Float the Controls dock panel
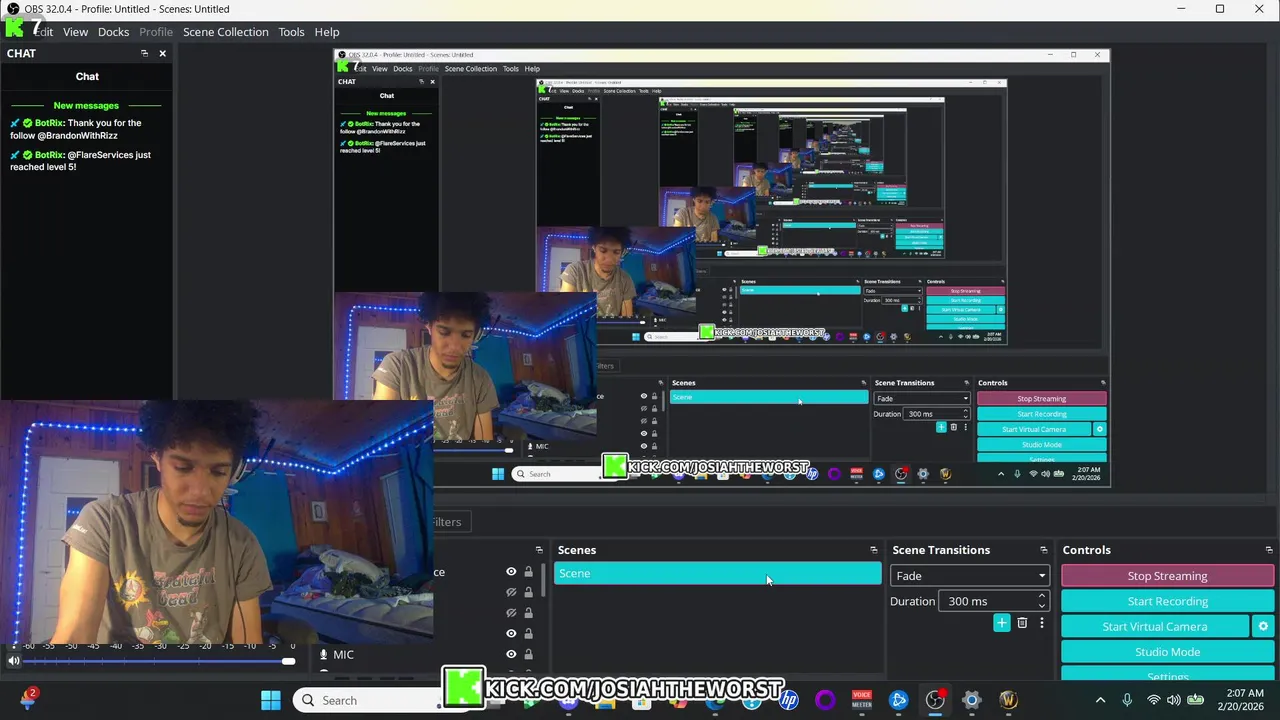Image resolution: width=1280 pixels, height=720 pixels. (1269, 550)
